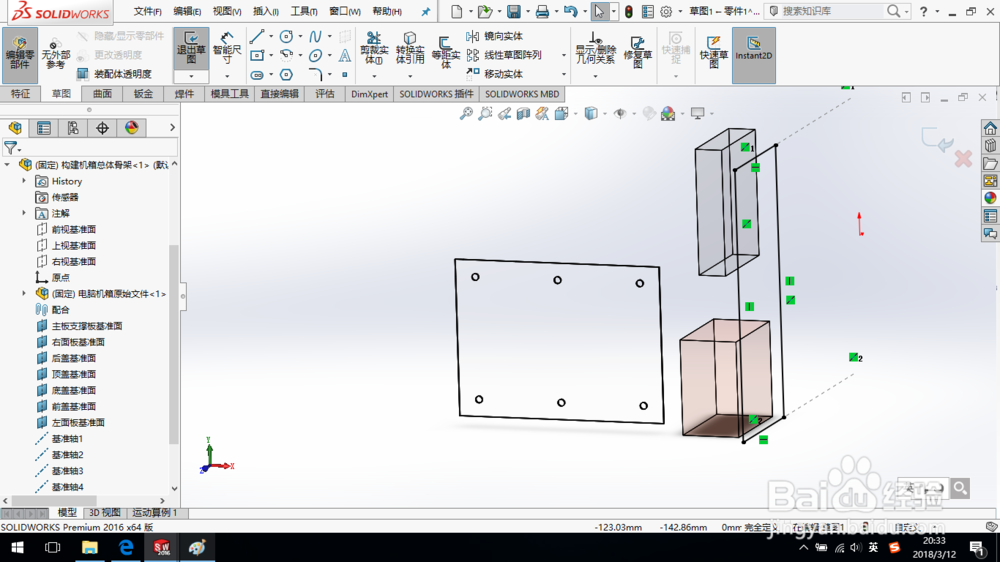This screenshot has width=1000, height=562.
Task: Select the sketch Text (A) tool
Action: 344,55
